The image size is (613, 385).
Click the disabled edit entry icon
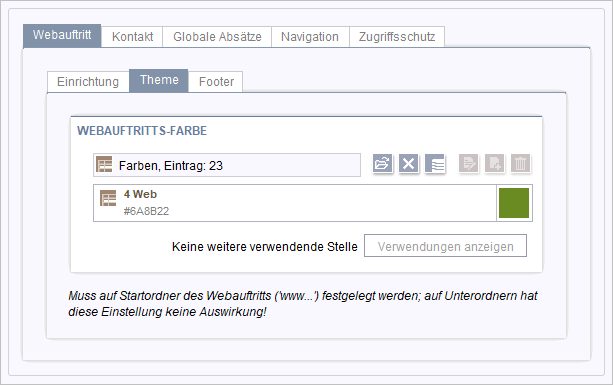pos(468,163)
